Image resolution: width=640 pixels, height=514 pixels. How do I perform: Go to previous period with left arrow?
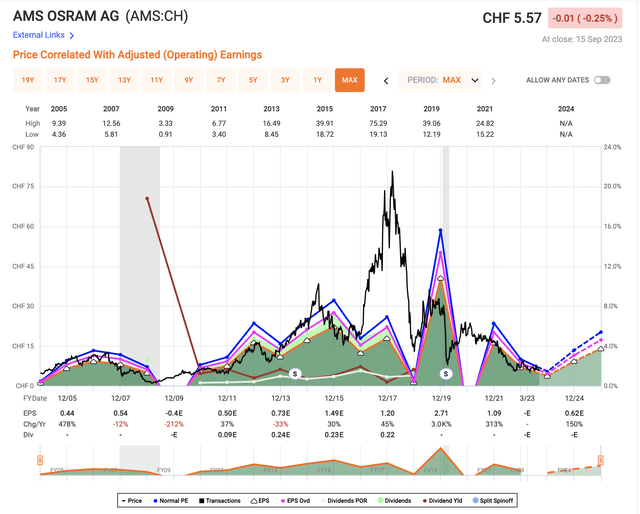(x=386, y=81)
